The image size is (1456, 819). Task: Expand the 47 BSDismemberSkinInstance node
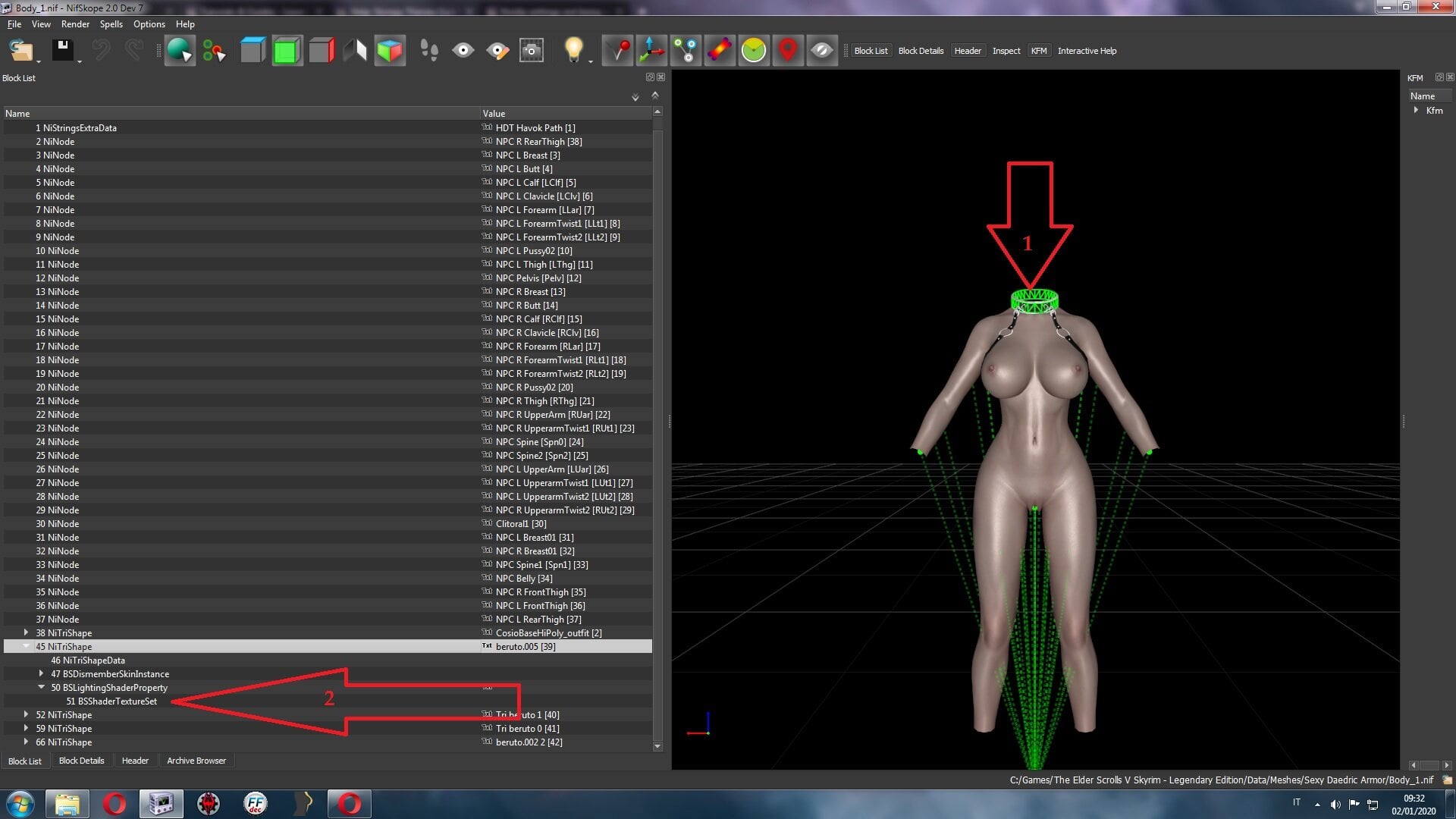[x=41, y=673]
